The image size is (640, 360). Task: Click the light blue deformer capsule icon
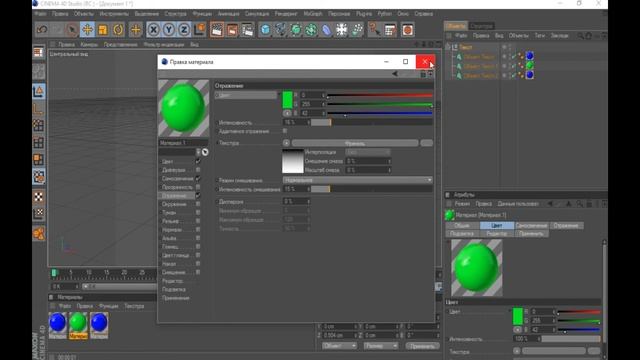pyautogui.click(x=326, y=29)
